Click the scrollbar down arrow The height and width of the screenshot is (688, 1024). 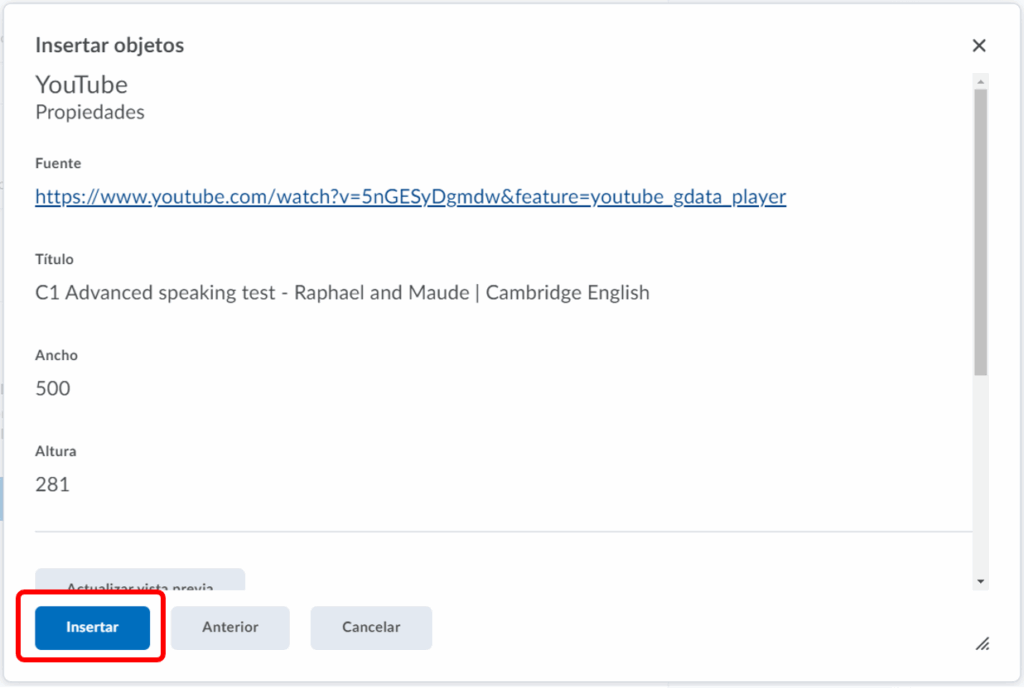coord(981,581)
